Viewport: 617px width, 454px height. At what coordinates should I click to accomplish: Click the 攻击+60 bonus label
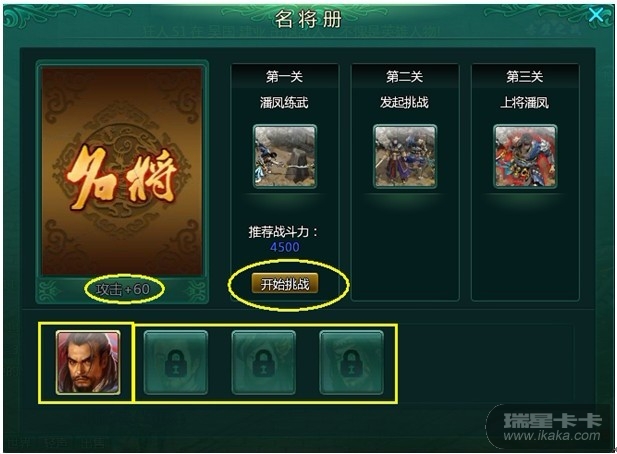click(x=123, y=289)
